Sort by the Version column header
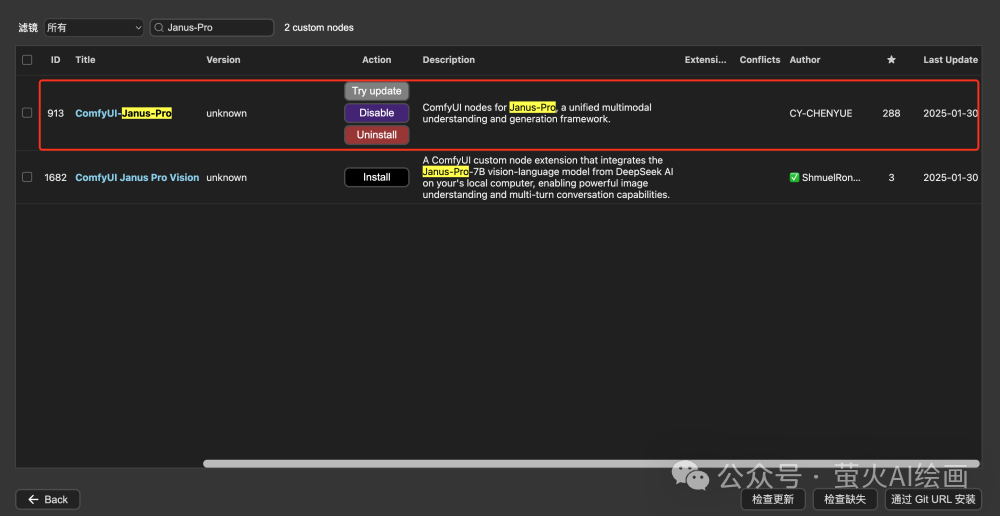 [x=224, y=60]
